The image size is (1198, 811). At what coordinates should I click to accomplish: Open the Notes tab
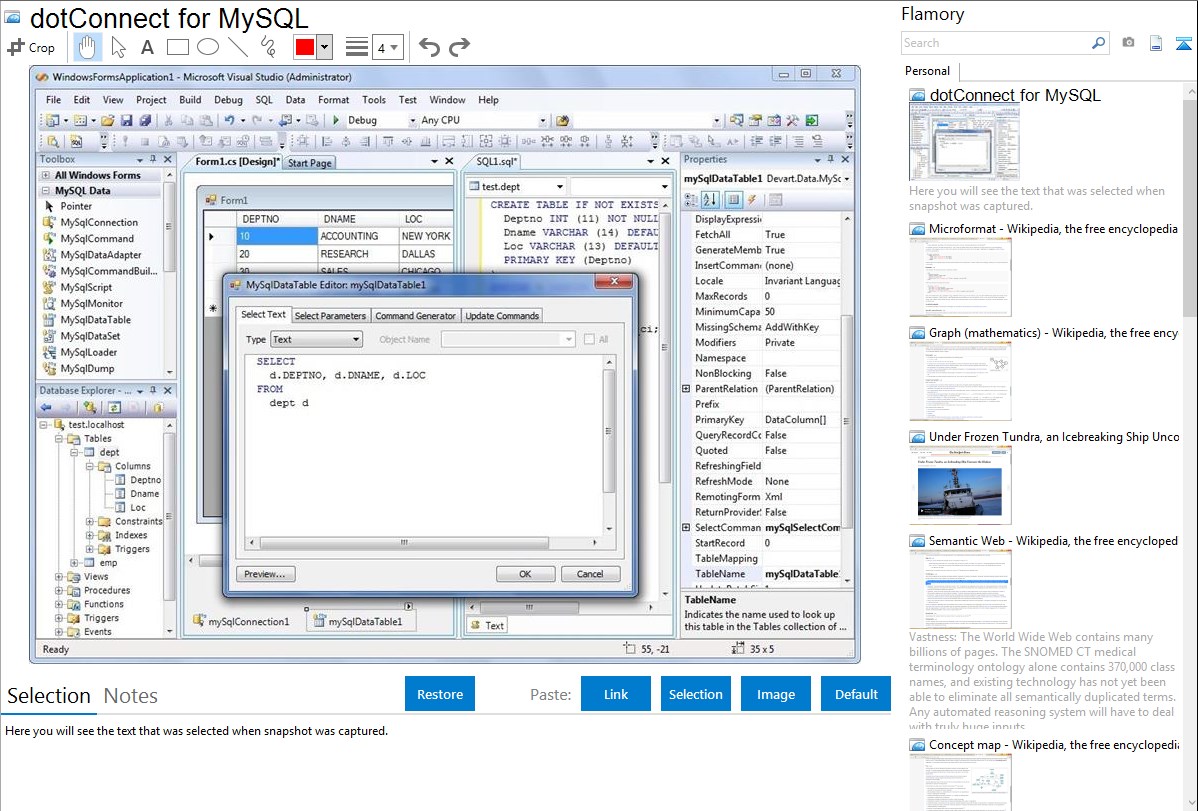click(x=131, y=696)
